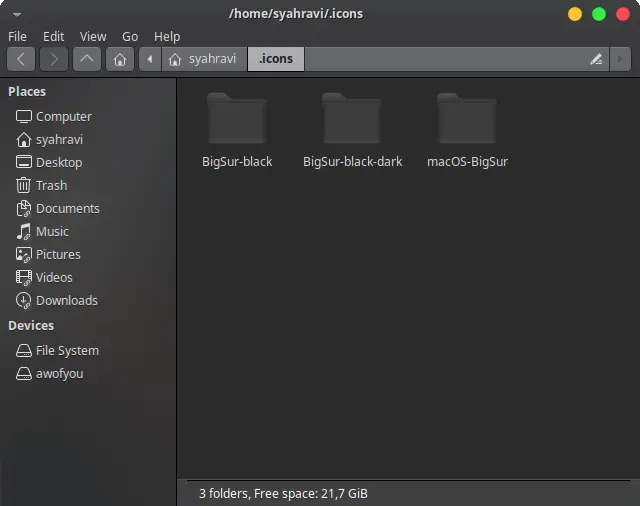Image resolution: width=640 pixels, height=506 pixels.
Task: Open Downloads in the sidebar
Action: [56, 301]
